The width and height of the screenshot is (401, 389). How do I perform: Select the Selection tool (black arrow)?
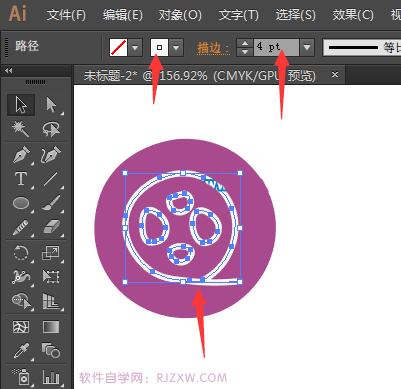tap(21, 105)
